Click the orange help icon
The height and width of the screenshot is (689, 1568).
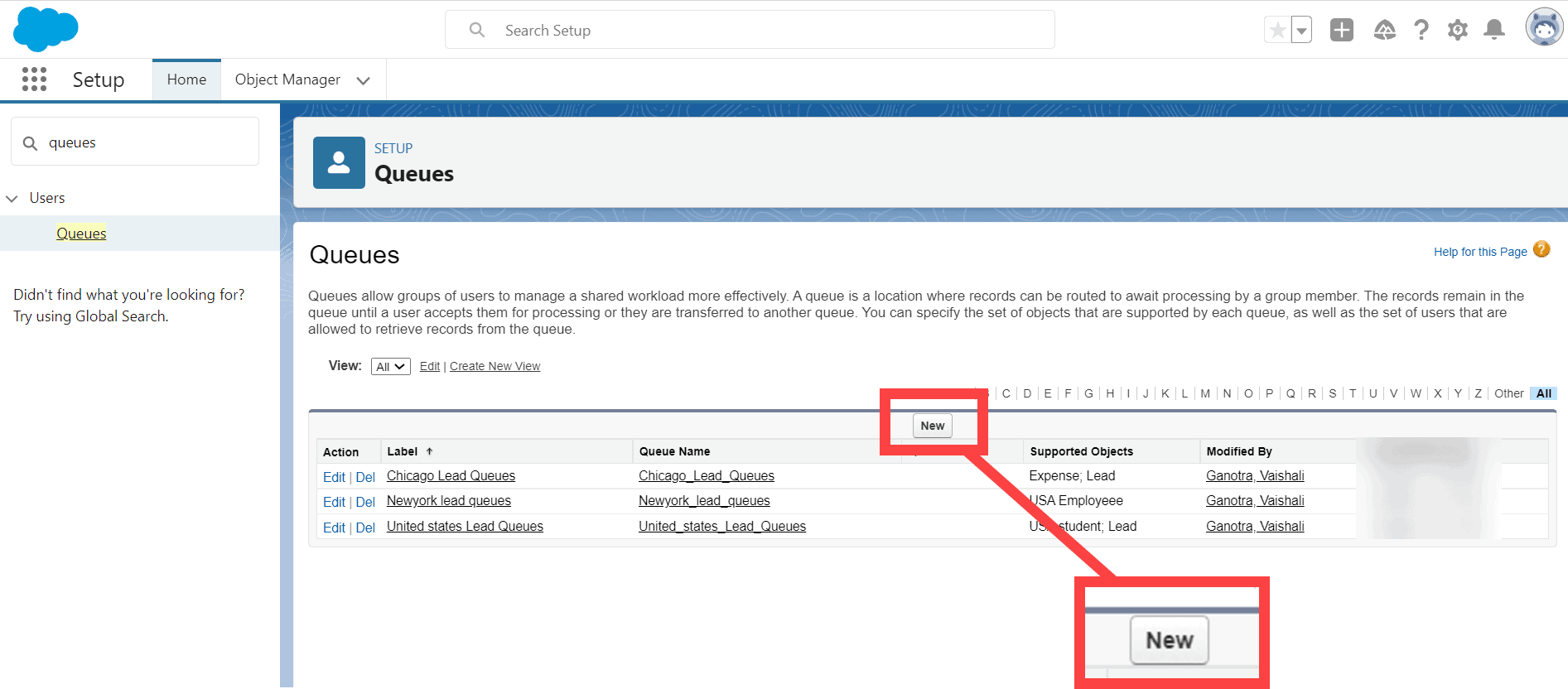coord(1541,249)
